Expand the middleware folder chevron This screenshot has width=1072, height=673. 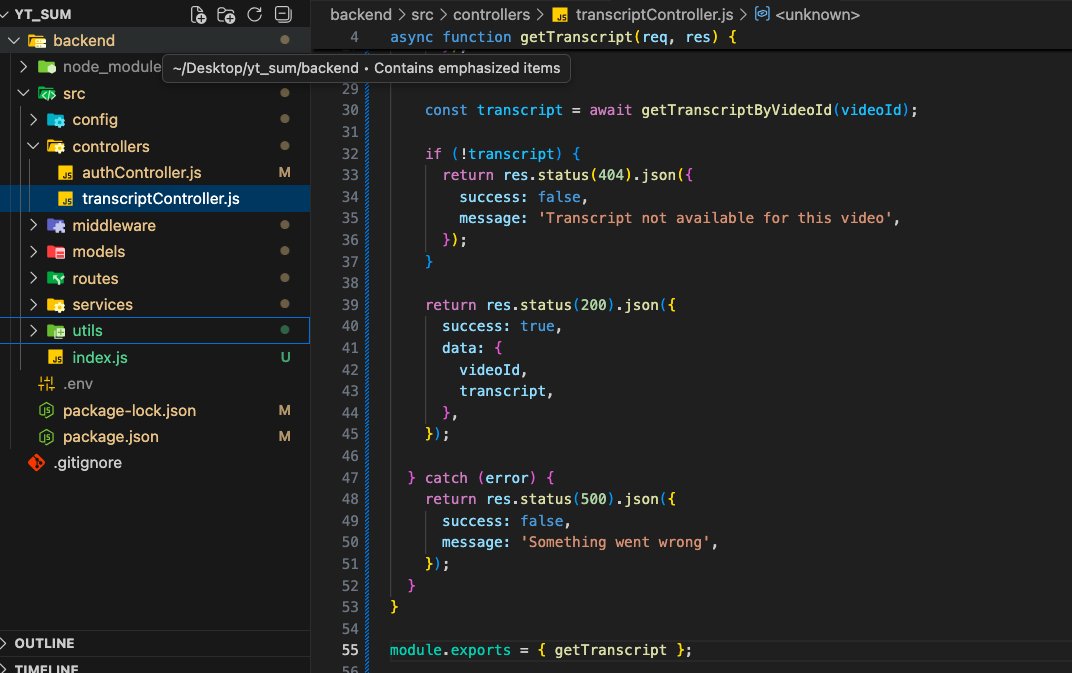coord(33,225)
